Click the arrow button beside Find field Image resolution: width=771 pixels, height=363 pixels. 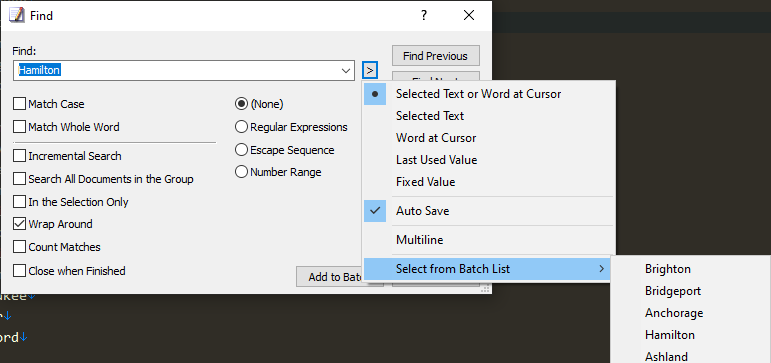click(370, 70)
